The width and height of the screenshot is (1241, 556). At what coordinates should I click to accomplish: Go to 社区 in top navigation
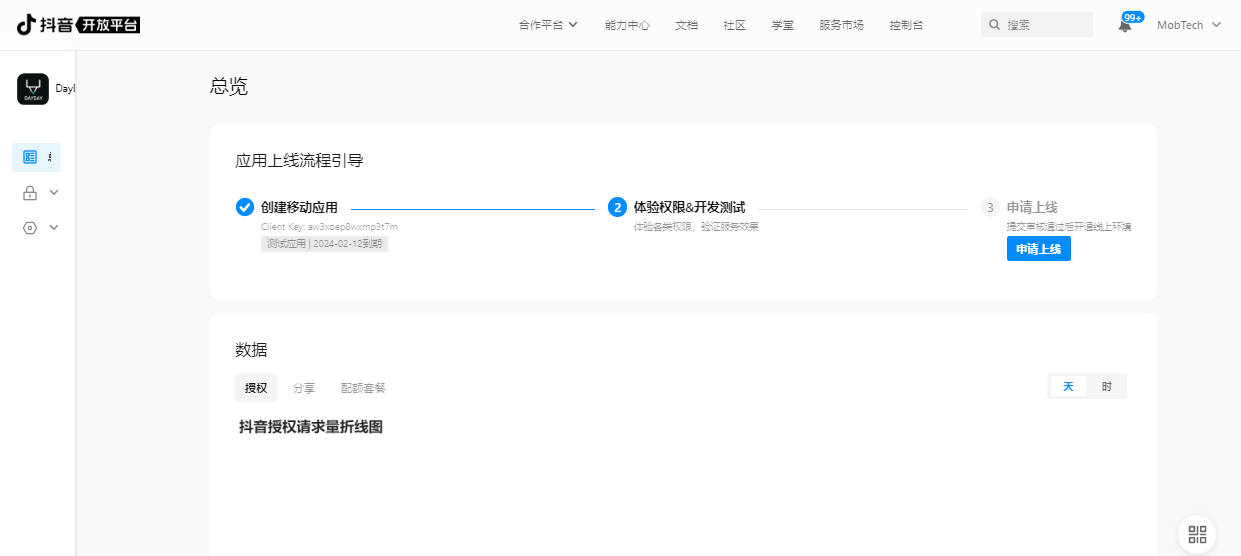pos(734,25)
